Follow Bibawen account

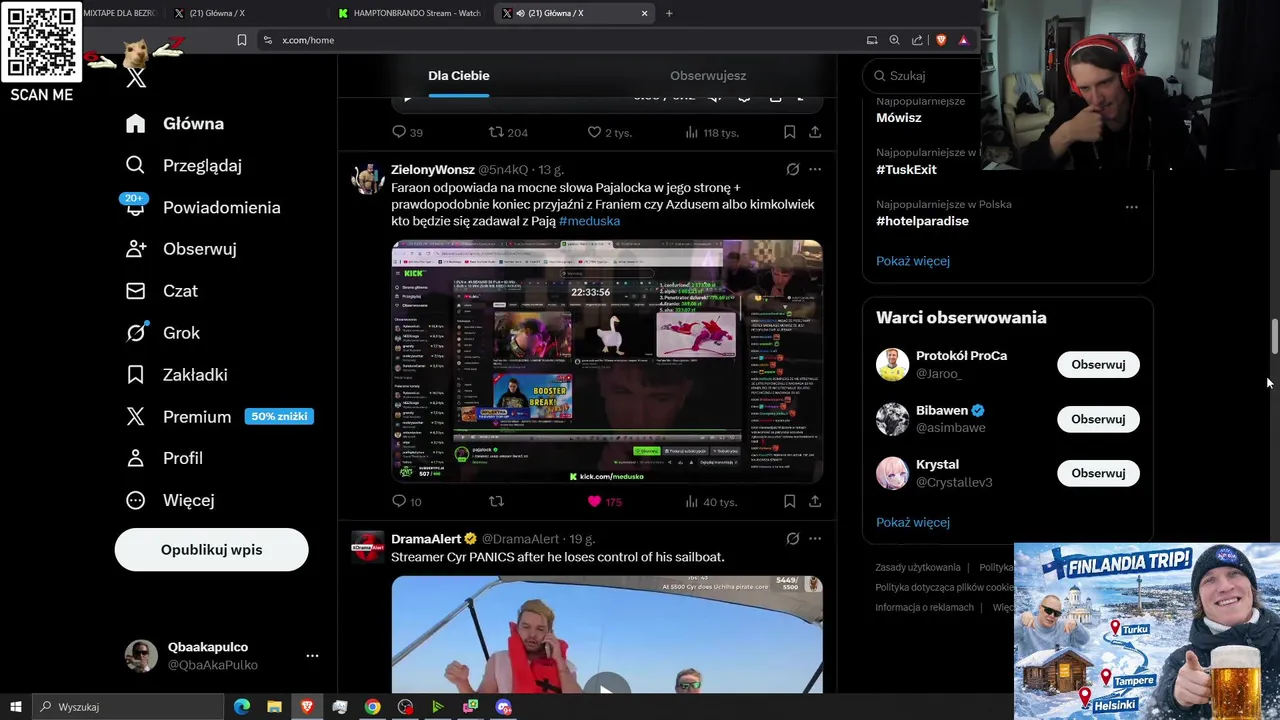pos(1098,419)
